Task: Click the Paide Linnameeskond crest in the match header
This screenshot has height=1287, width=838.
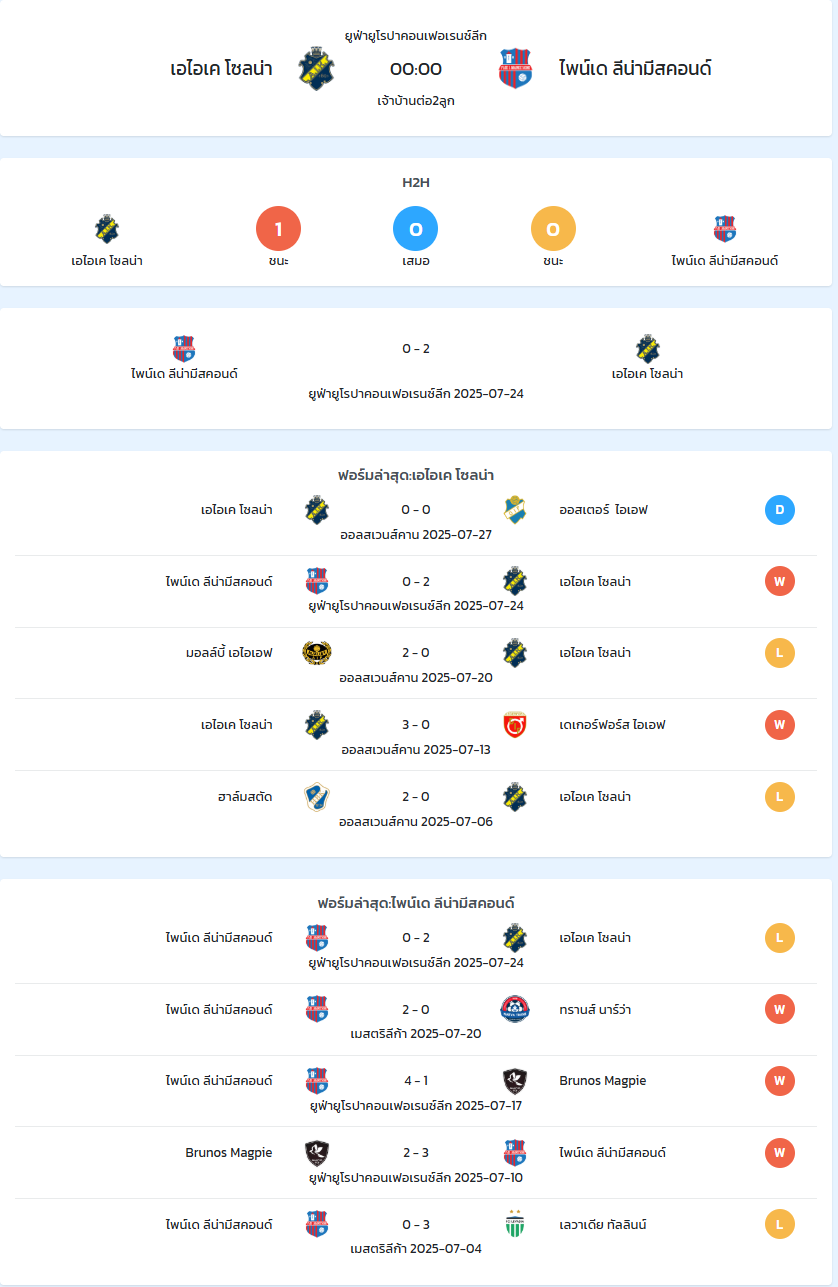Action: coord(515,69)
